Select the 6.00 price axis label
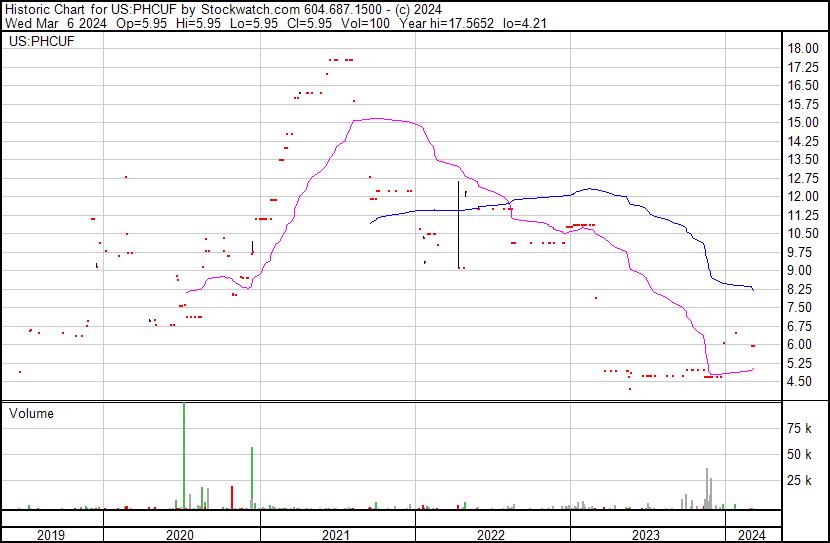Viewport: 830px width, 543px height. tap(799, 345)
